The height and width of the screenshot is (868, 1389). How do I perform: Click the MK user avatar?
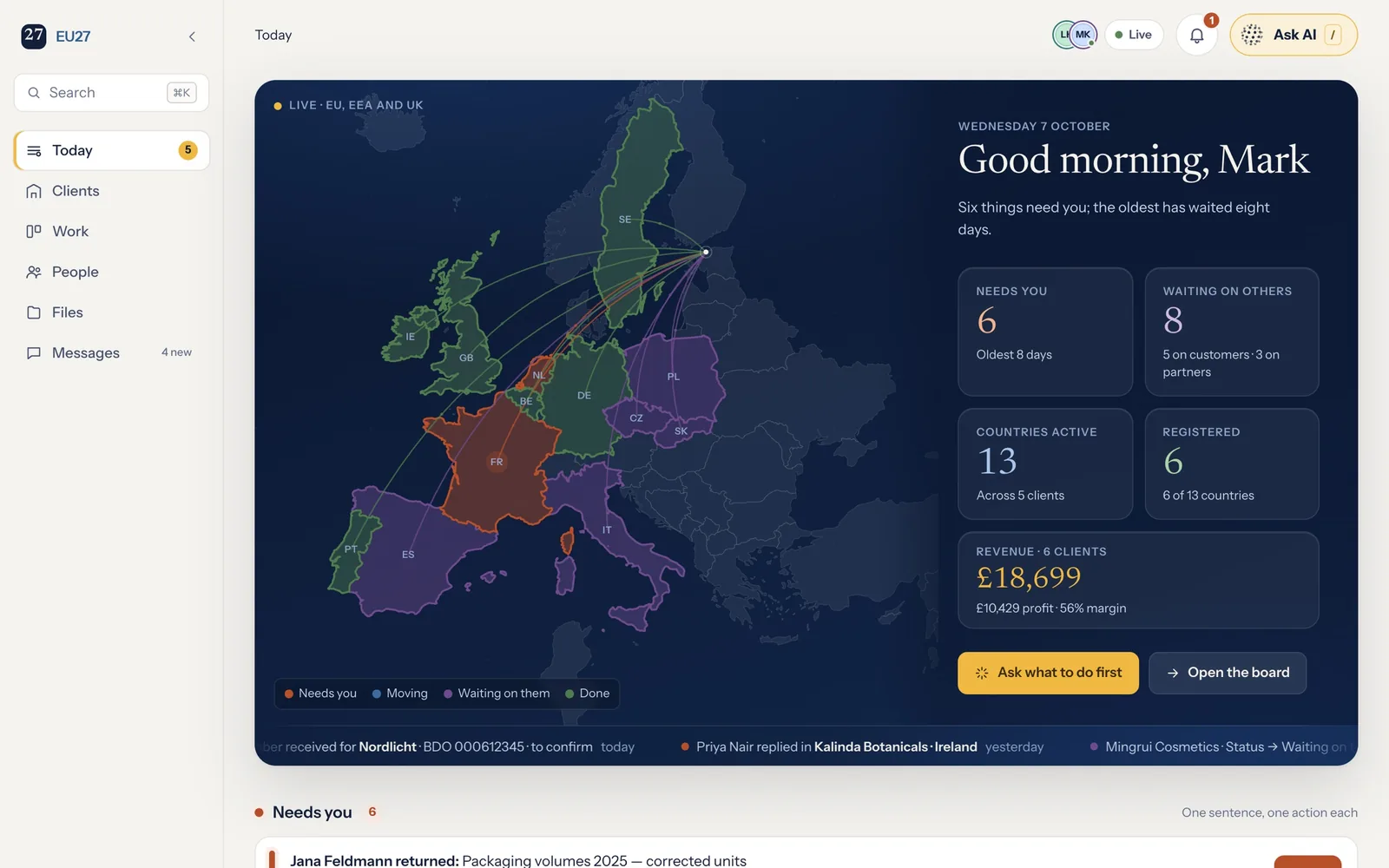click(x=1083, y=35)
